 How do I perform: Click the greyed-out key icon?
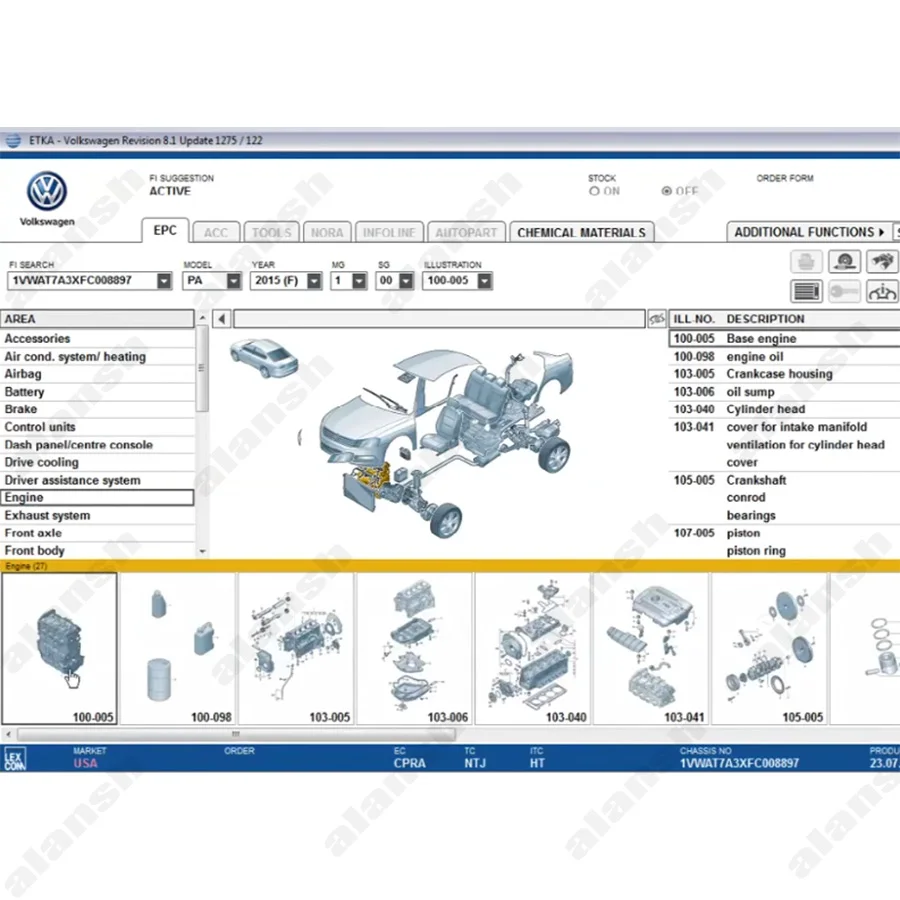(844, 291)
